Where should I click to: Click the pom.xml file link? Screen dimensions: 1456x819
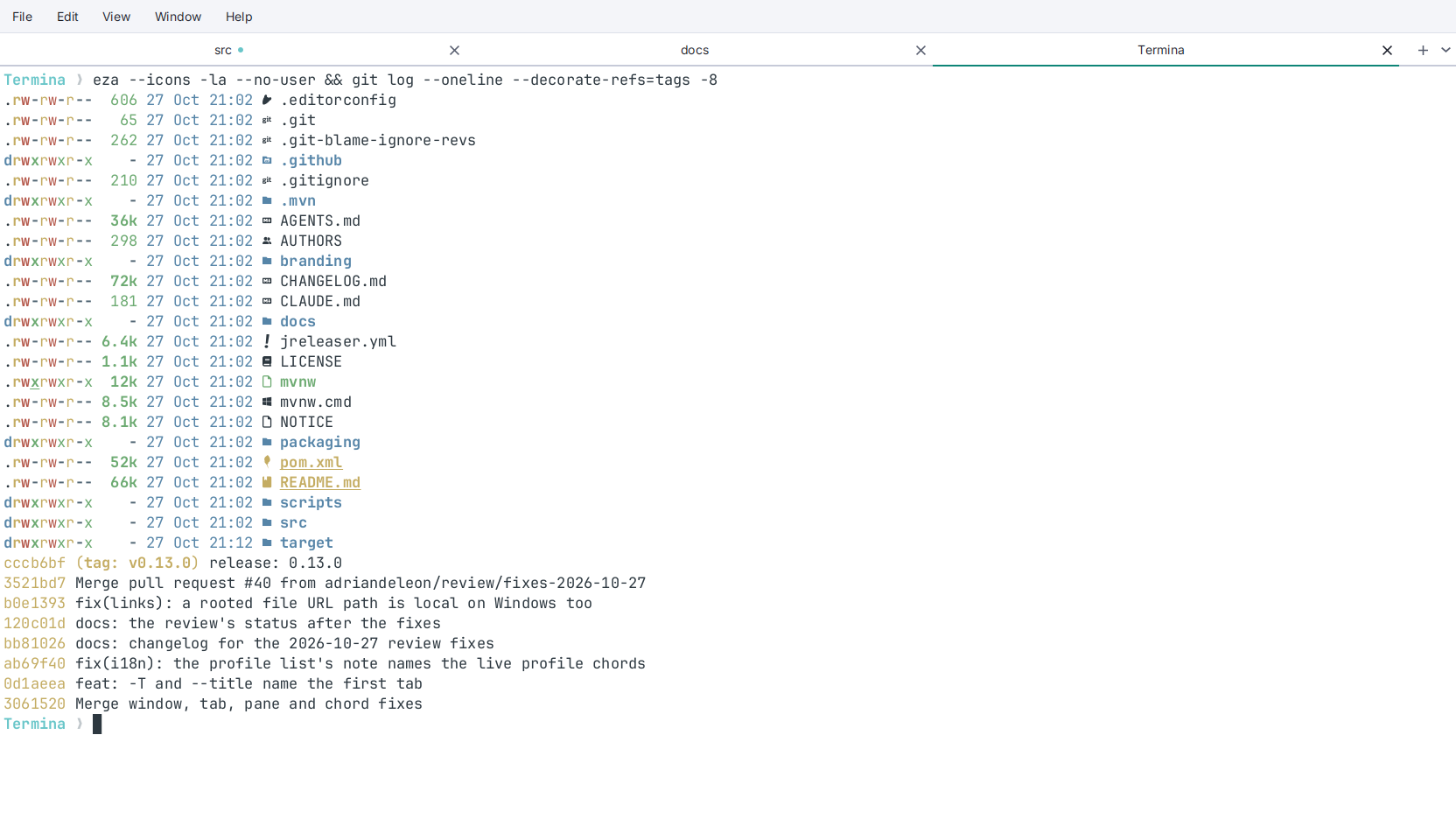pyautogui.click(x=311, y=462)
